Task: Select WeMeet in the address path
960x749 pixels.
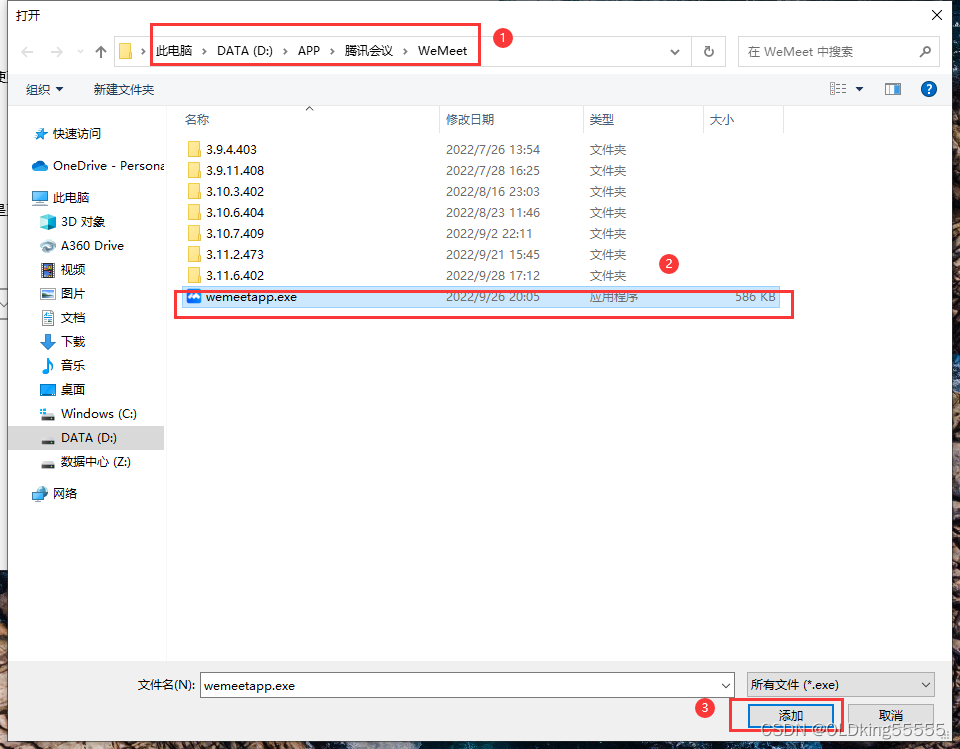Action: click(x=443, y=51)
